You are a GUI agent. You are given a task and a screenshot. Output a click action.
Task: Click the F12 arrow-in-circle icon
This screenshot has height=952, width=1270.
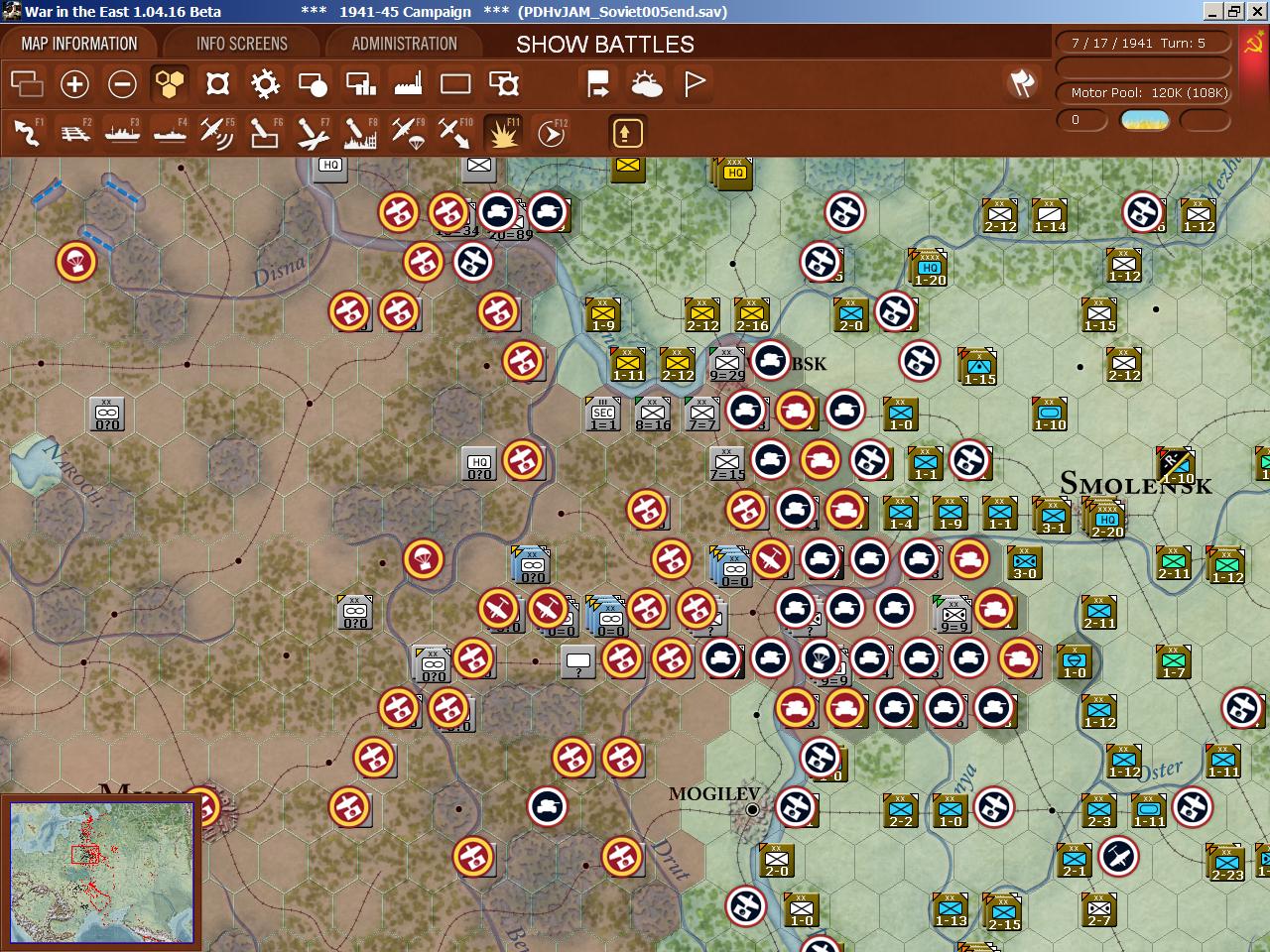(551, 133)
